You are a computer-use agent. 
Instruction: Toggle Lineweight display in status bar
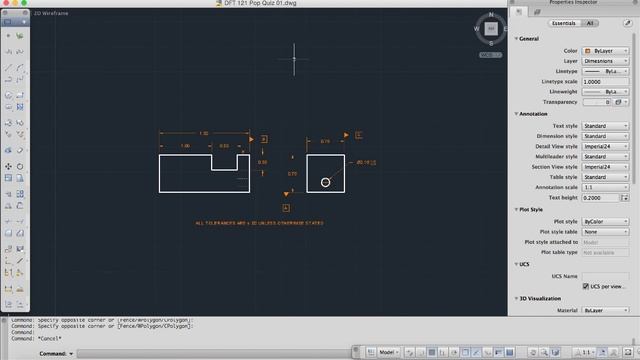[498, 352]
